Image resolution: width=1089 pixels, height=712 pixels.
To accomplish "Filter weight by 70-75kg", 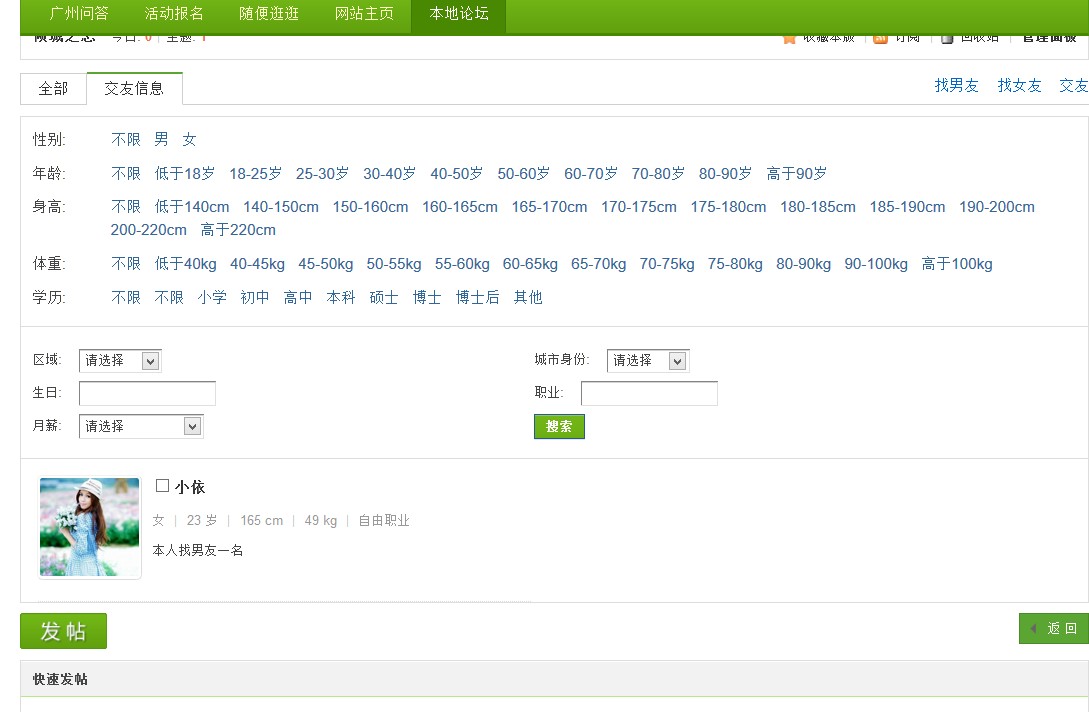I will click(667, 264).
